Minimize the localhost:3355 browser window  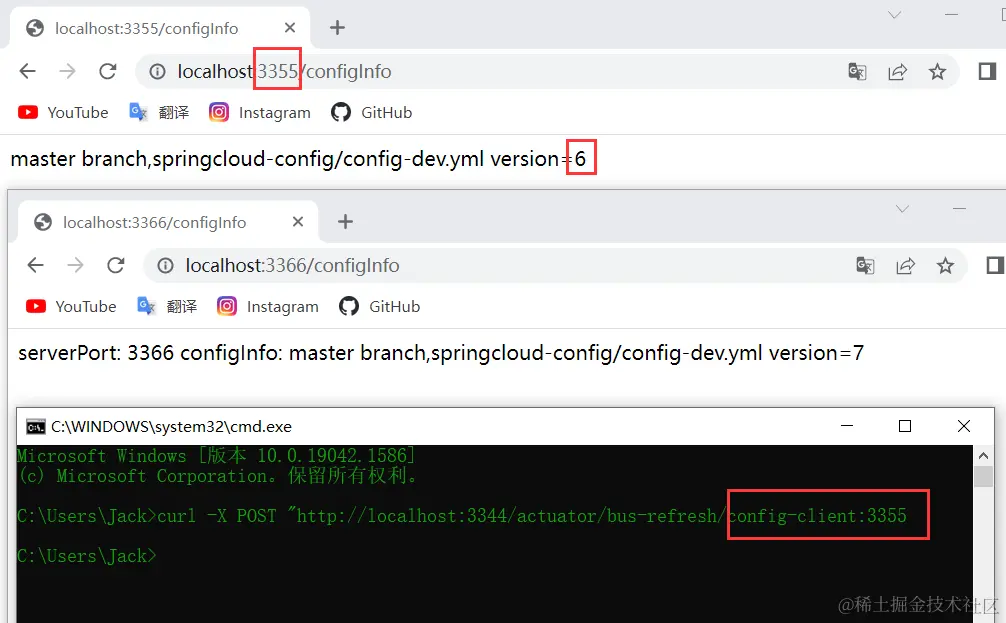point(951,15)
